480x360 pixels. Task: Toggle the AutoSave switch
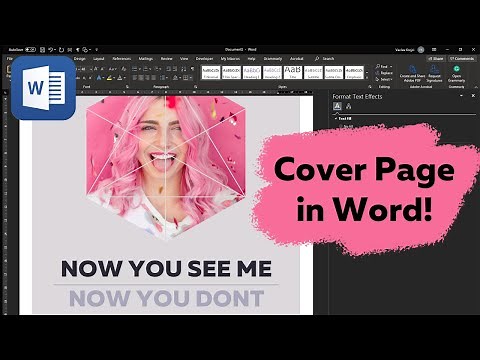click(30, 50)
